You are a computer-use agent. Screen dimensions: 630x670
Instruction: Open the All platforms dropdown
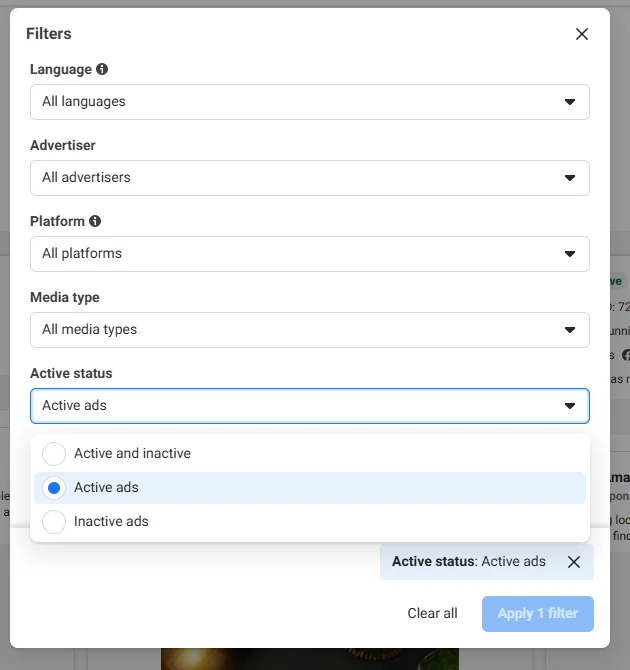[310, 254]
